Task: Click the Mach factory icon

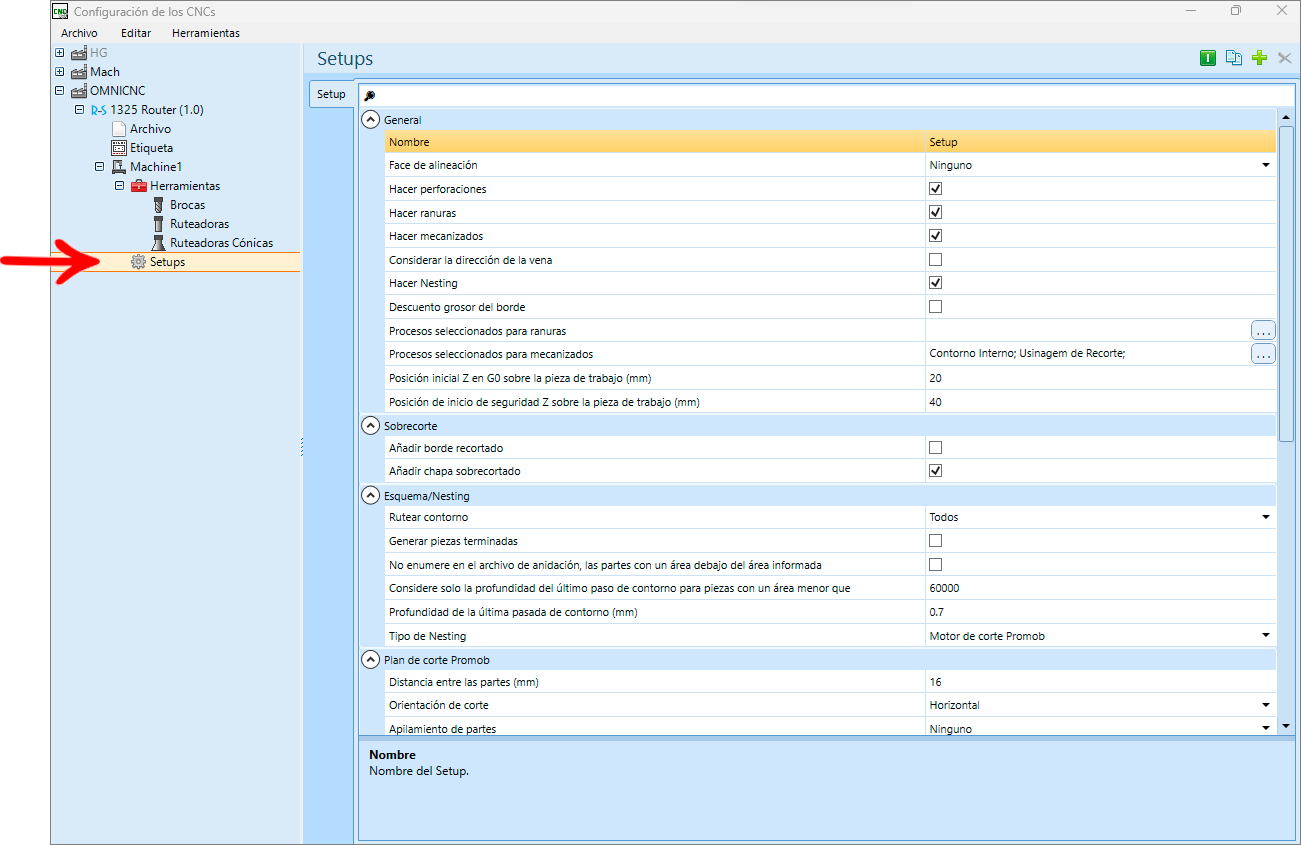Action: (79, 72)
